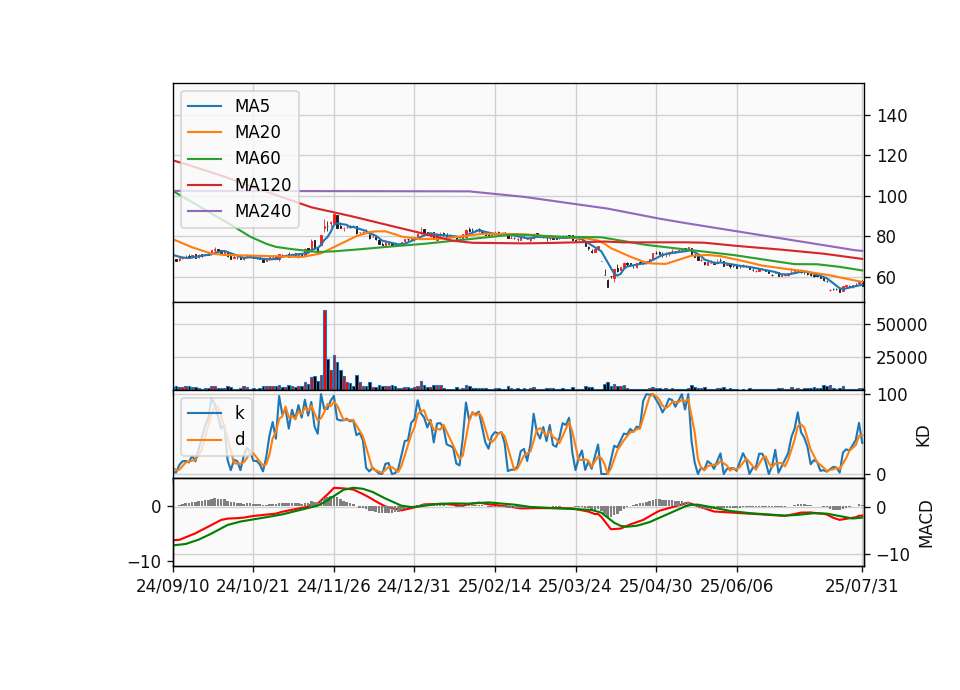Click the 140 price axis tick label

891,116
